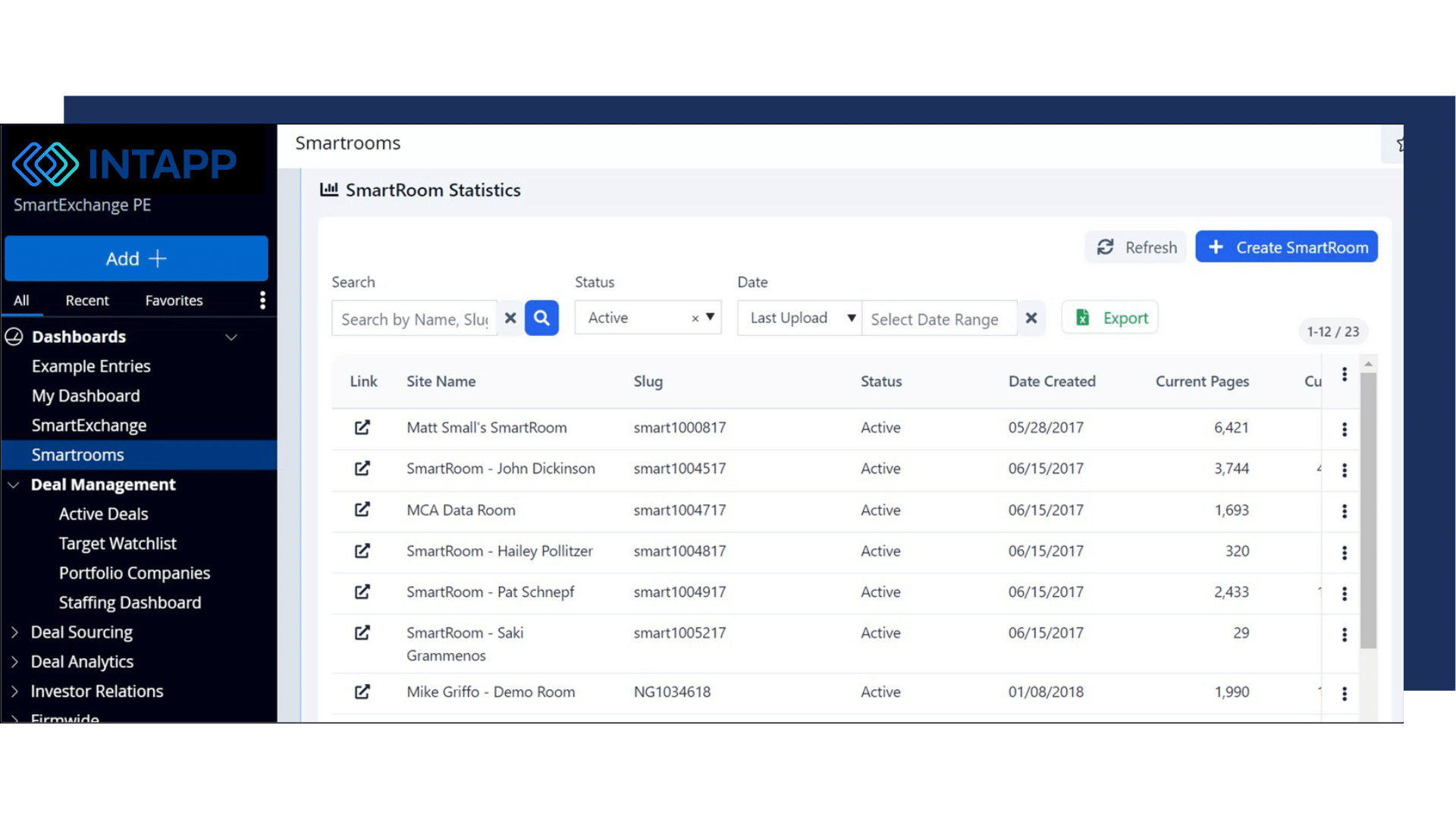Switch to the All tab in sidebar
The height and width of the screenshot is (819, 1456).
[21, 300]
